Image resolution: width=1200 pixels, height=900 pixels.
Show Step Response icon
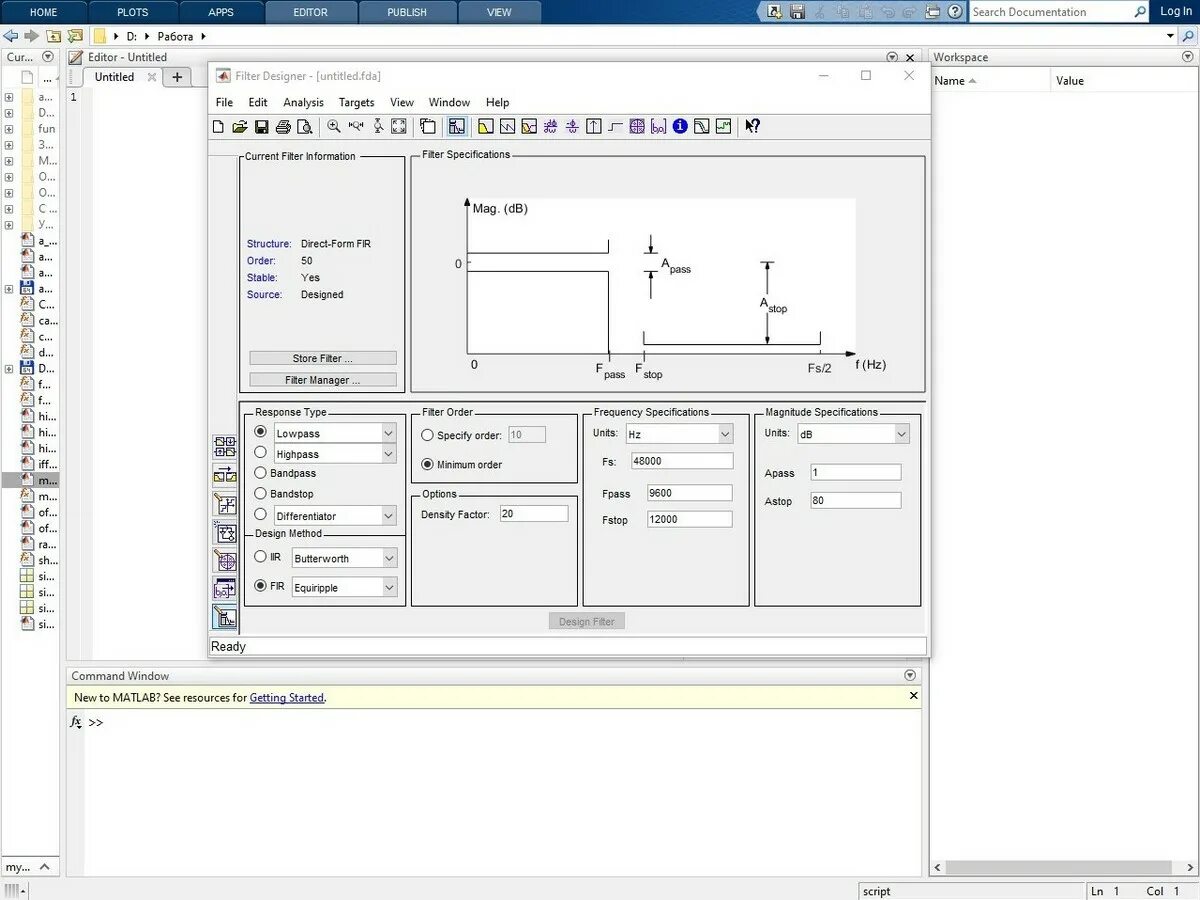[615, 126]
